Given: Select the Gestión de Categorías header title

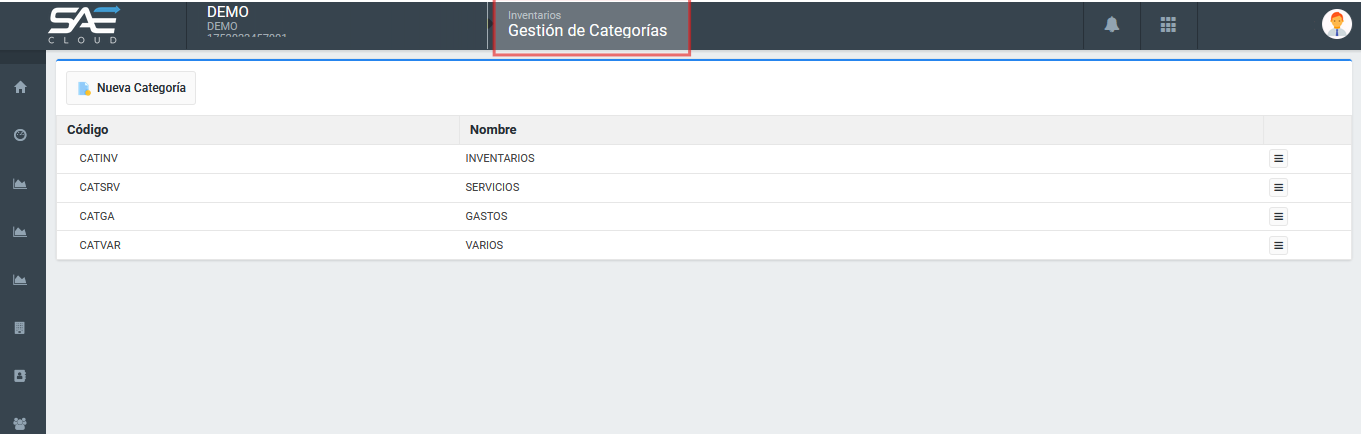Looking at the screenshot, I should [x=587, y=31].
